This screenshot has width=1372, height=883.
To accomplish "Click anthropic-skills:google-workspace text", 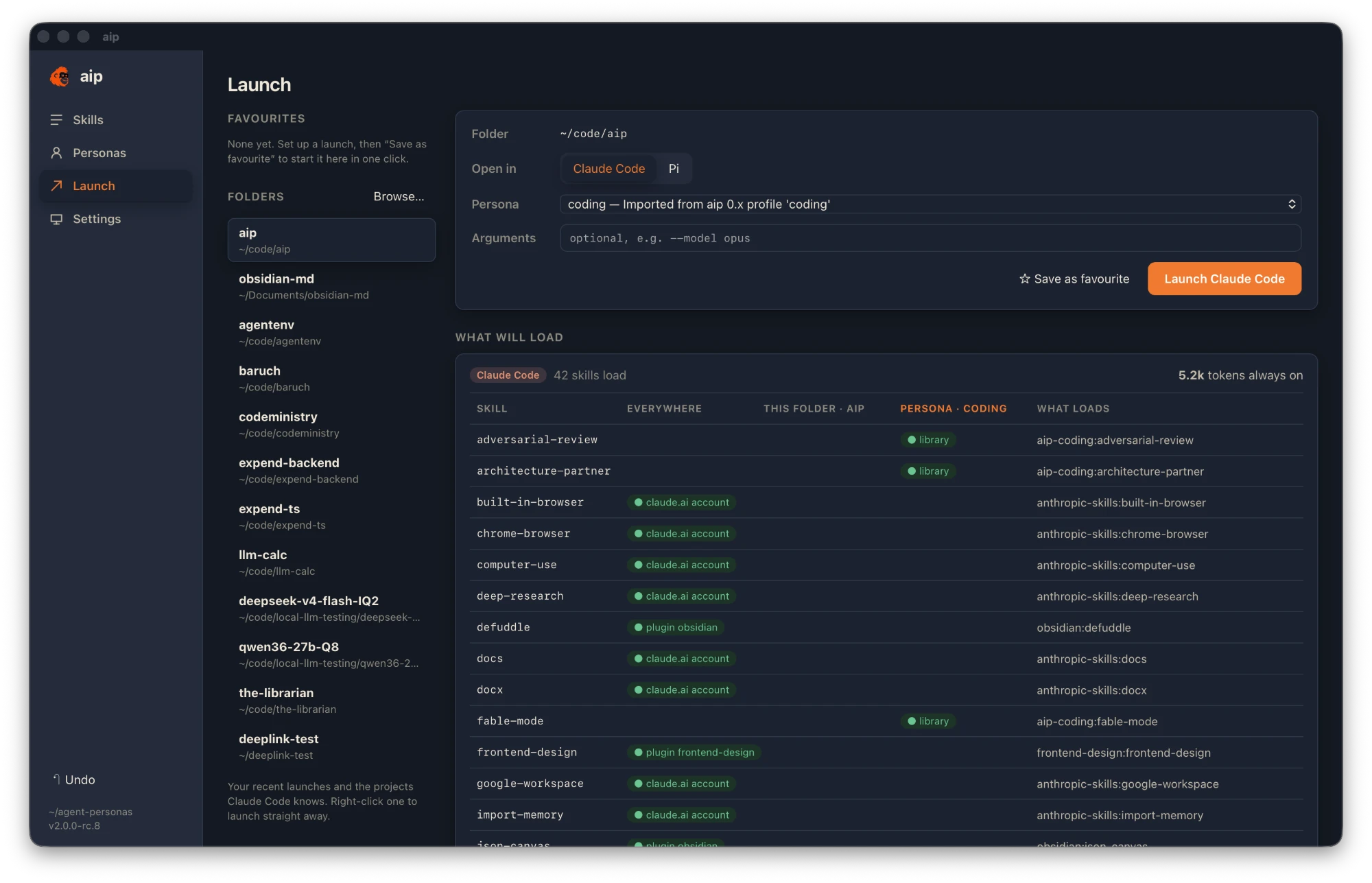I will pyautogui.click(x=1127, y=784).
